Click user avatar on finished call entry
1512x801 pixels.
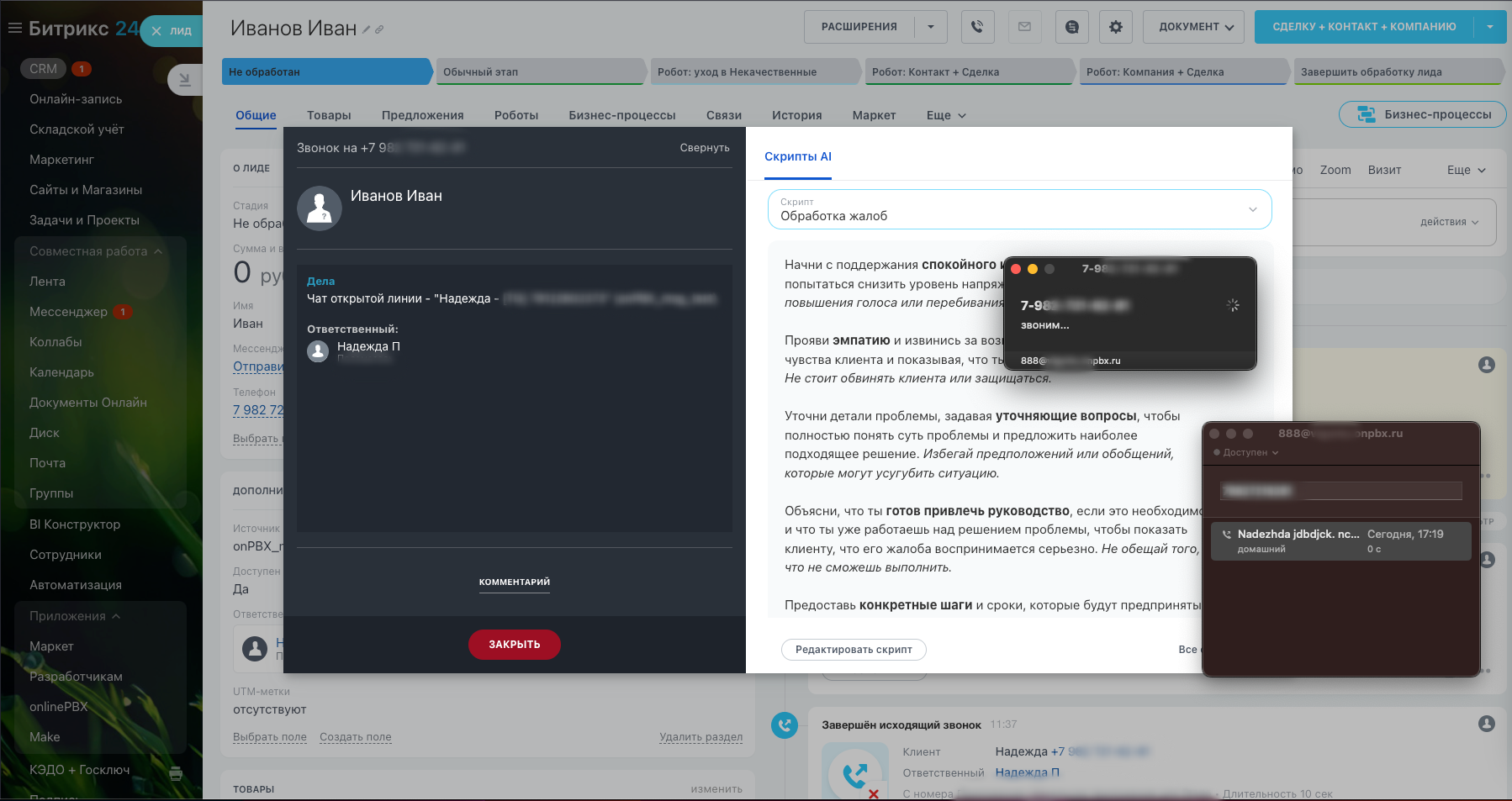pos(1487,724)
